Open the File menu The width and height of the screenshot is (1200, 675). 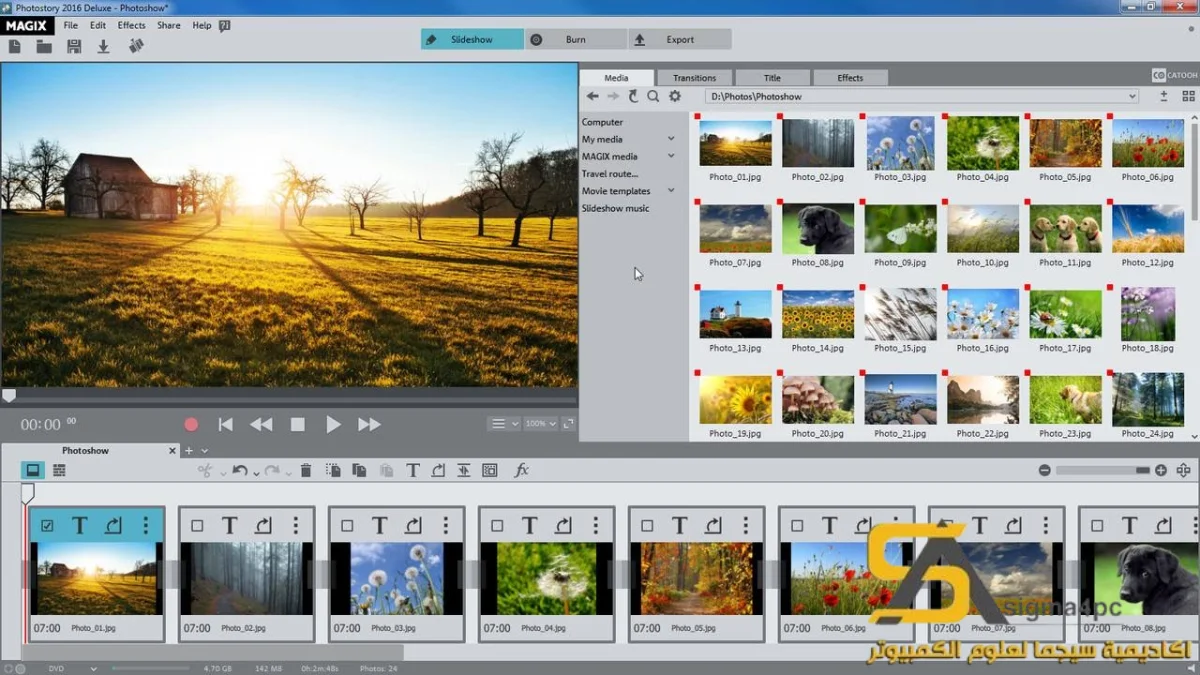point(71,25)
